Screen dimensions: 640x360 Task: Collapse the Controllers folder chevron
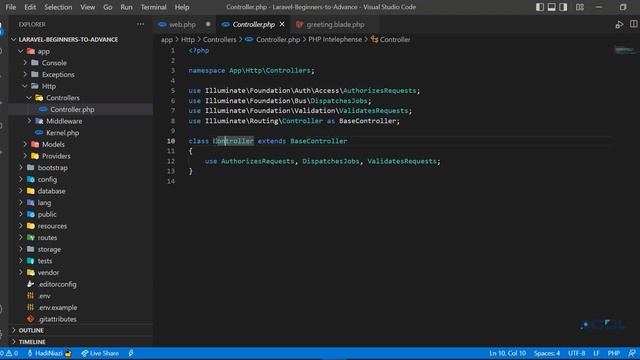point(29,98)
